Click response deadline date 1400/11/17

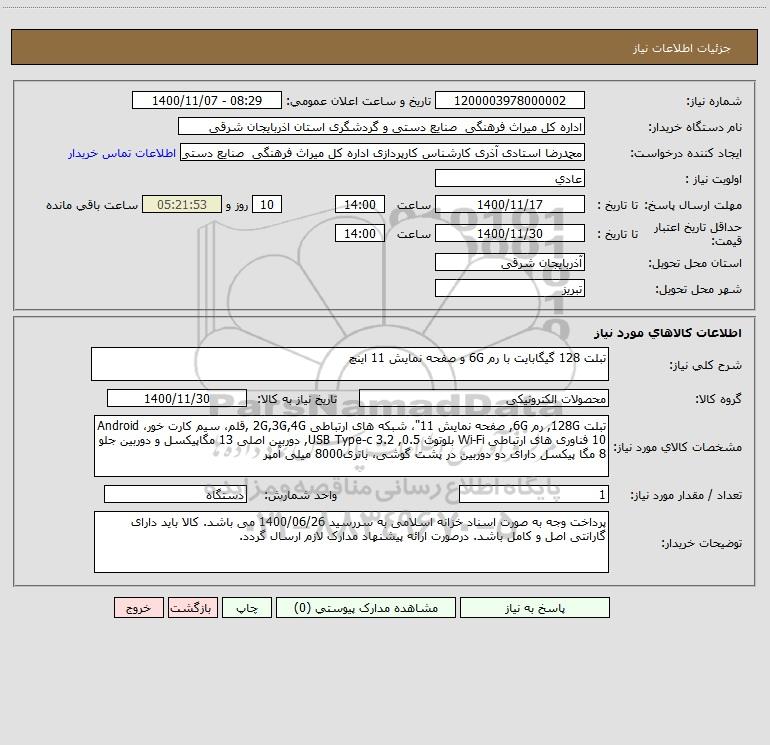pos(510,204)
